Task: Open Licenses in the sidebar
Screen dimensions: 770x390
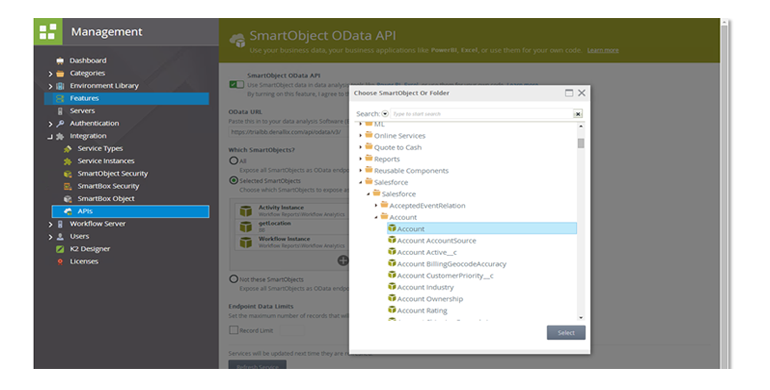Action: pos(84,262)
